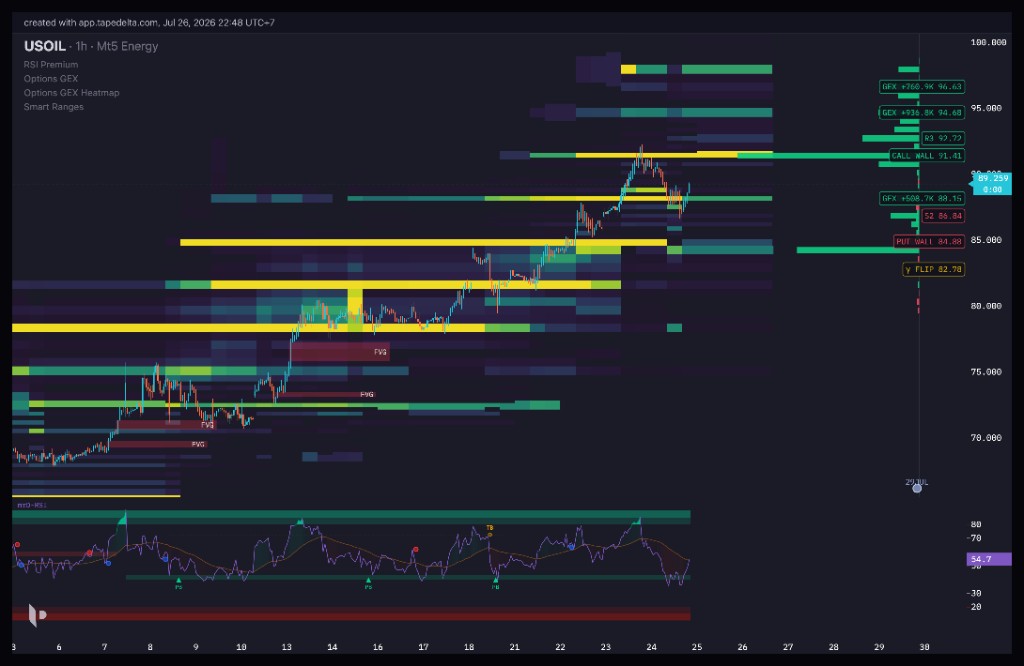Screen dimensions: 1024x666
Task: Click date 18 on the time axis
Action: [x=469, y=647]
